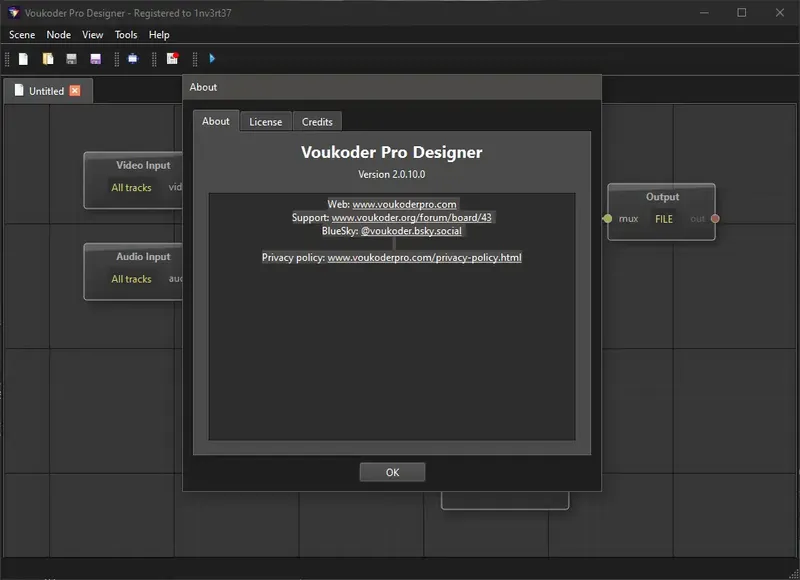Select the About tab in dialog

tap(216, 121)
